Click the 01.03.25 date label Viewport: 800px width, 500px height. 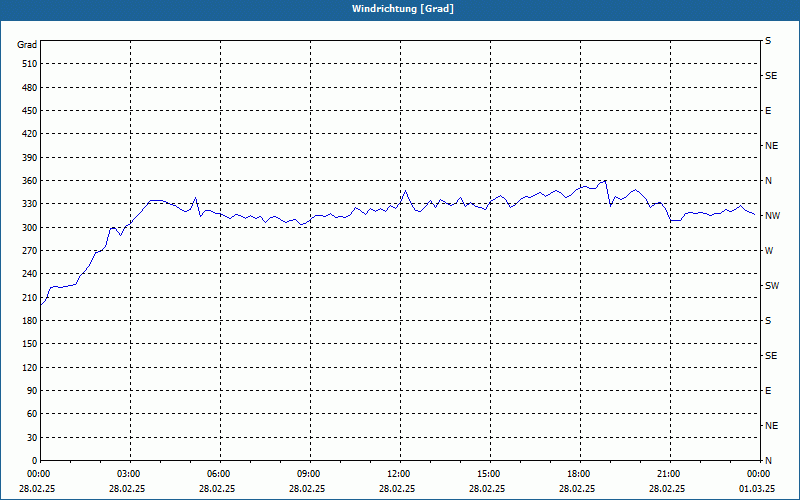point(757,489)
